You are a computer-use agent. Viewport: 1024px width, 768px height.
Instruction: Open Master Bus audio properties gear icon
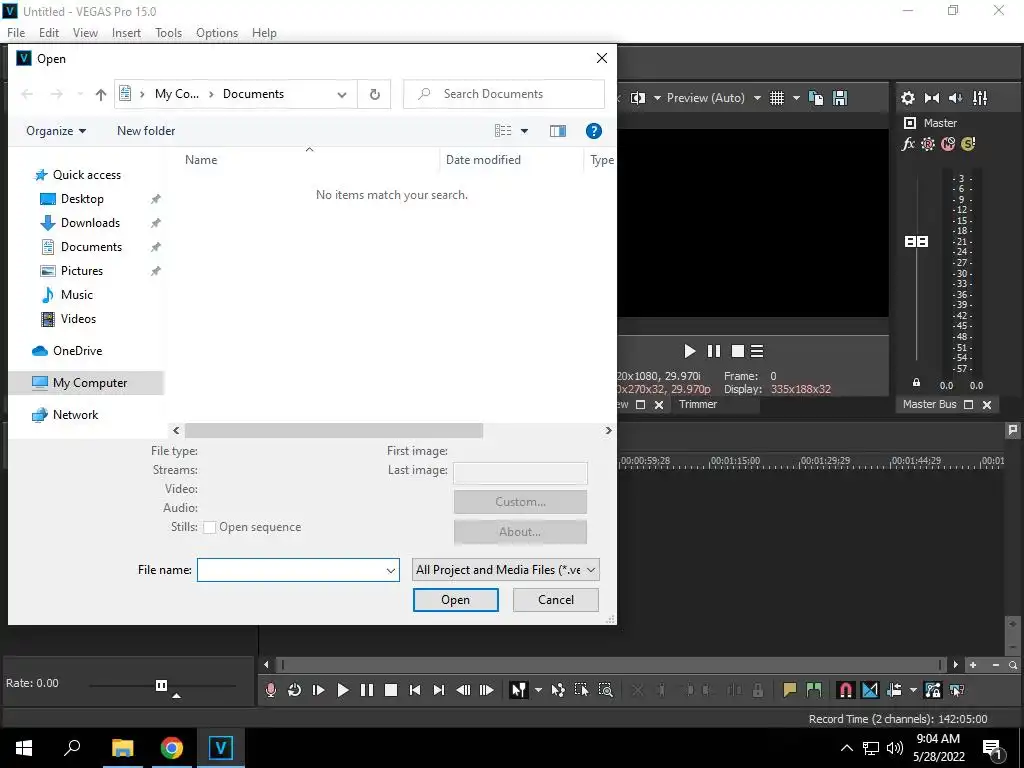pos(908,98)
